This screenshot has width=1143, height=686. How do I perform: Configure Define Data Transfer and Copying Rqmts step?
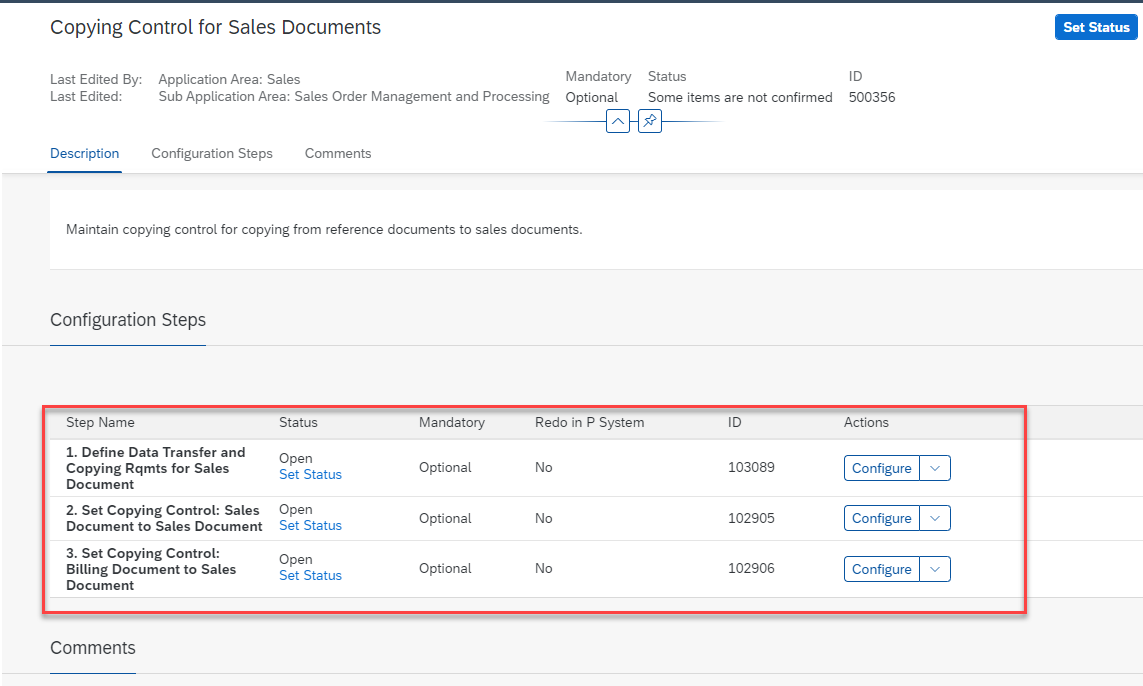[x=881, y=468]
